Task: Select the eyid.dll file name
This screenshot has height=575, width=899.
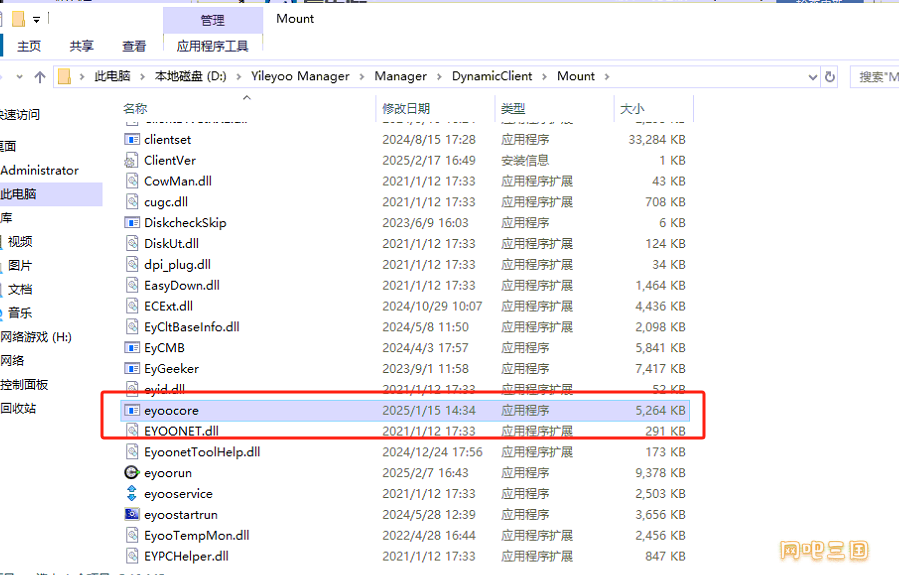Action: (x=165, y=389)
